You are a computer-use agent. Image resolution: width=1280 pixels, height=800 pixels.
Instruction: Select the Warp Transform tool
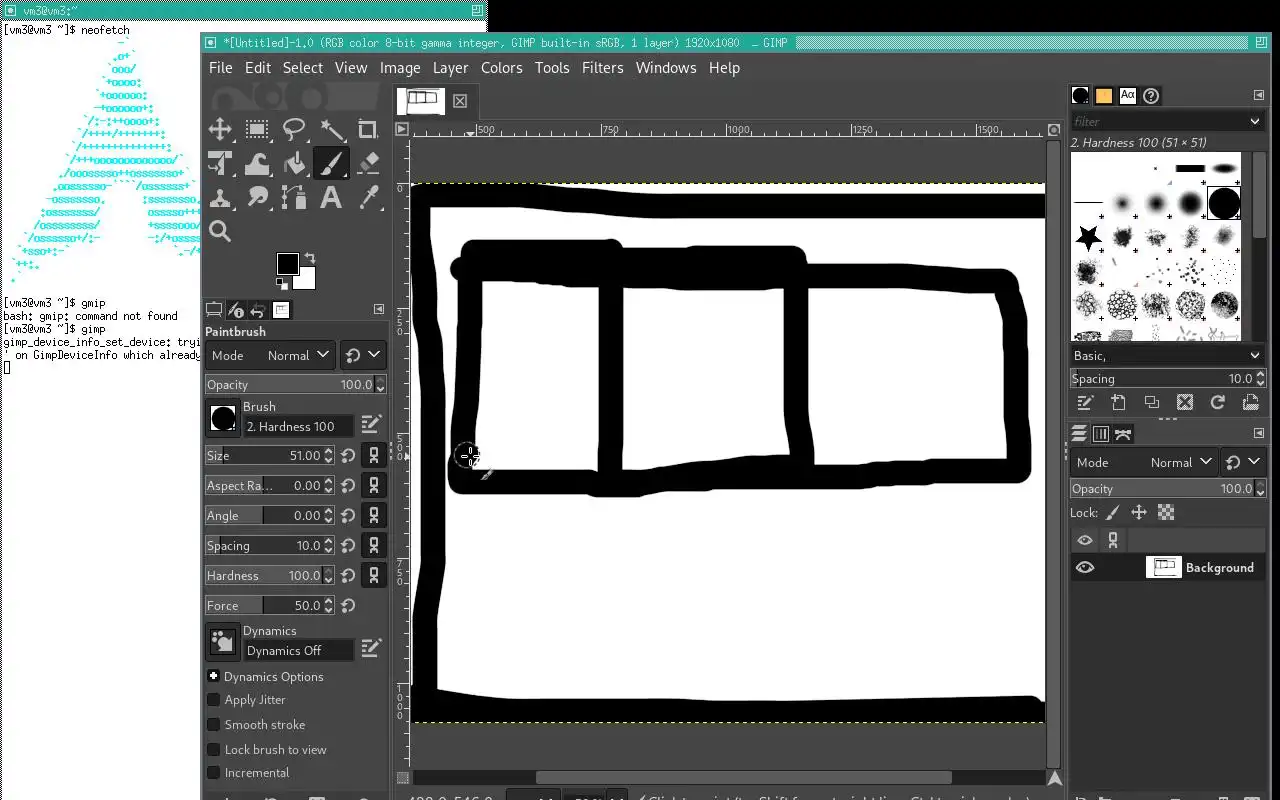(257, 163)
